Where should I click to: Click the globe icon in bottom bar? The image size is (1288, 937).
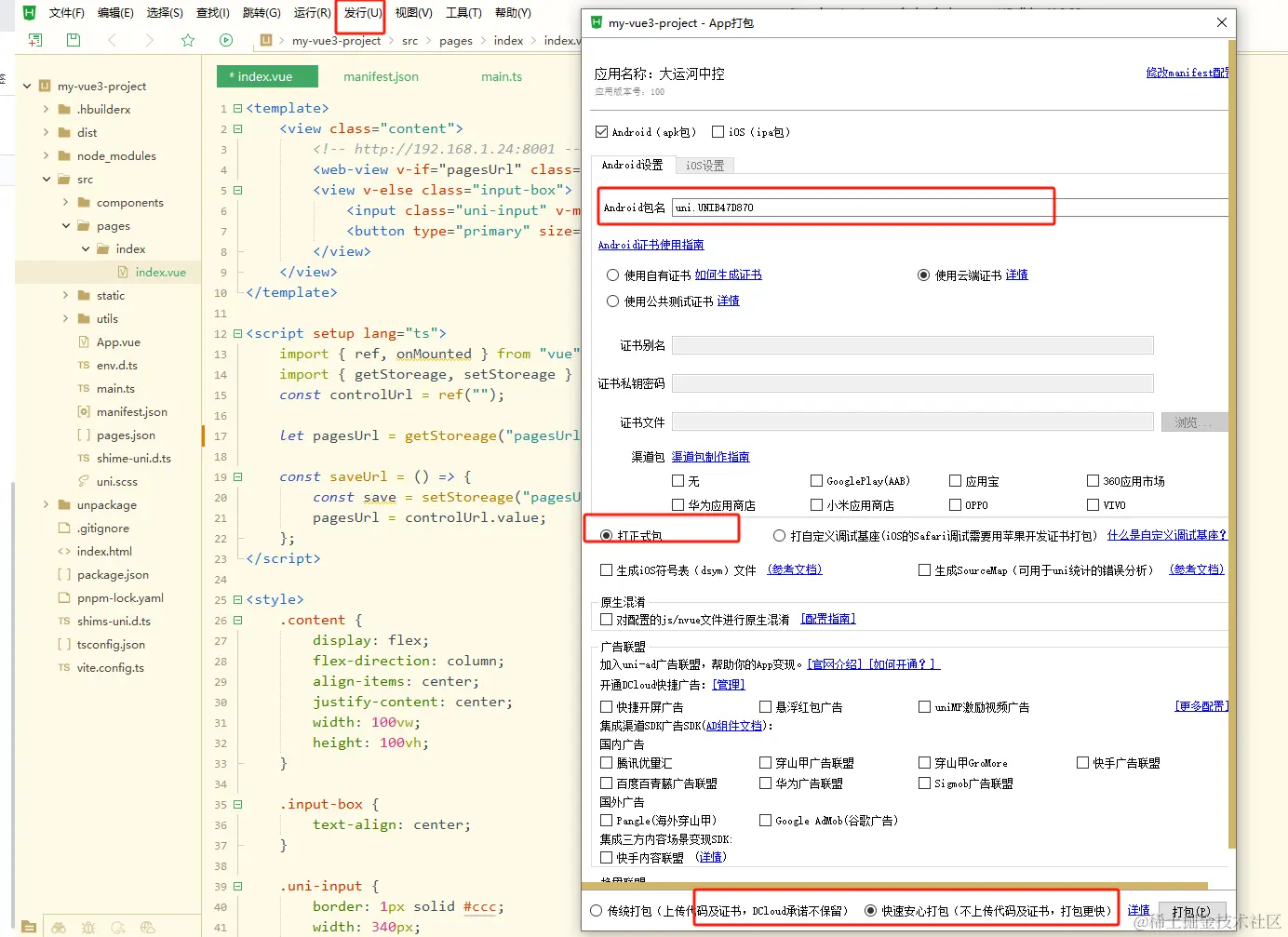pos(147,927)
